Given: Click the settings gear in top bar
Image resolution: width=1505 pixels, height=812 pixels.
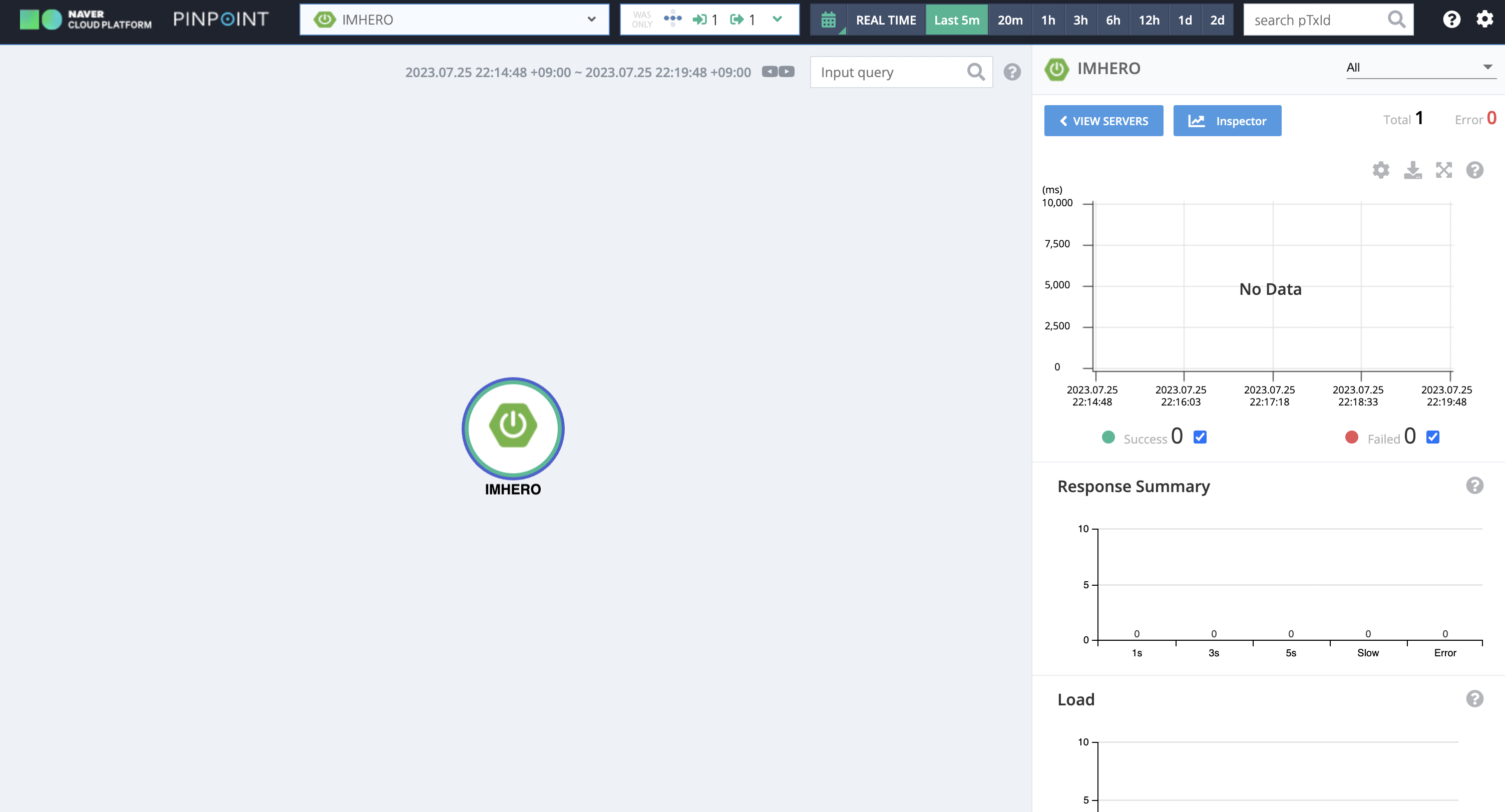Looking at the screenshot, I should (1484, 20).
